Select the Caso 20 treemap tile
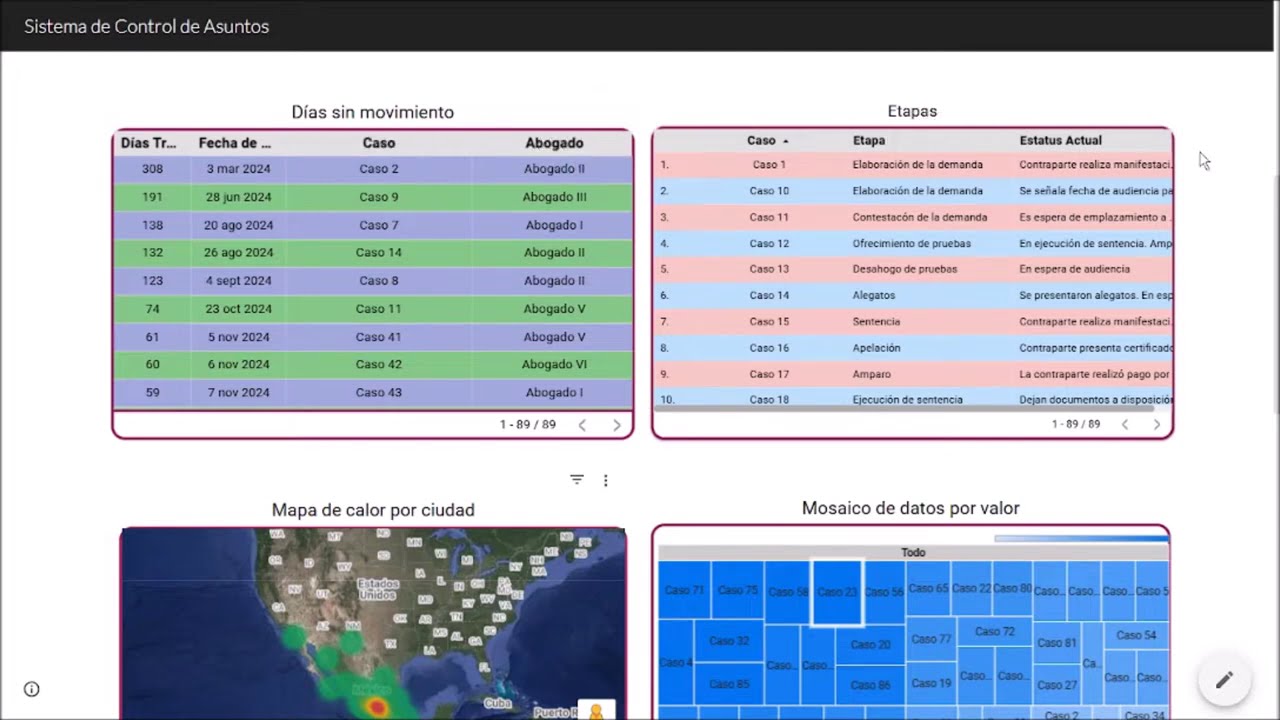Screen dimensions: 1280x720 [x=870, y=645]
